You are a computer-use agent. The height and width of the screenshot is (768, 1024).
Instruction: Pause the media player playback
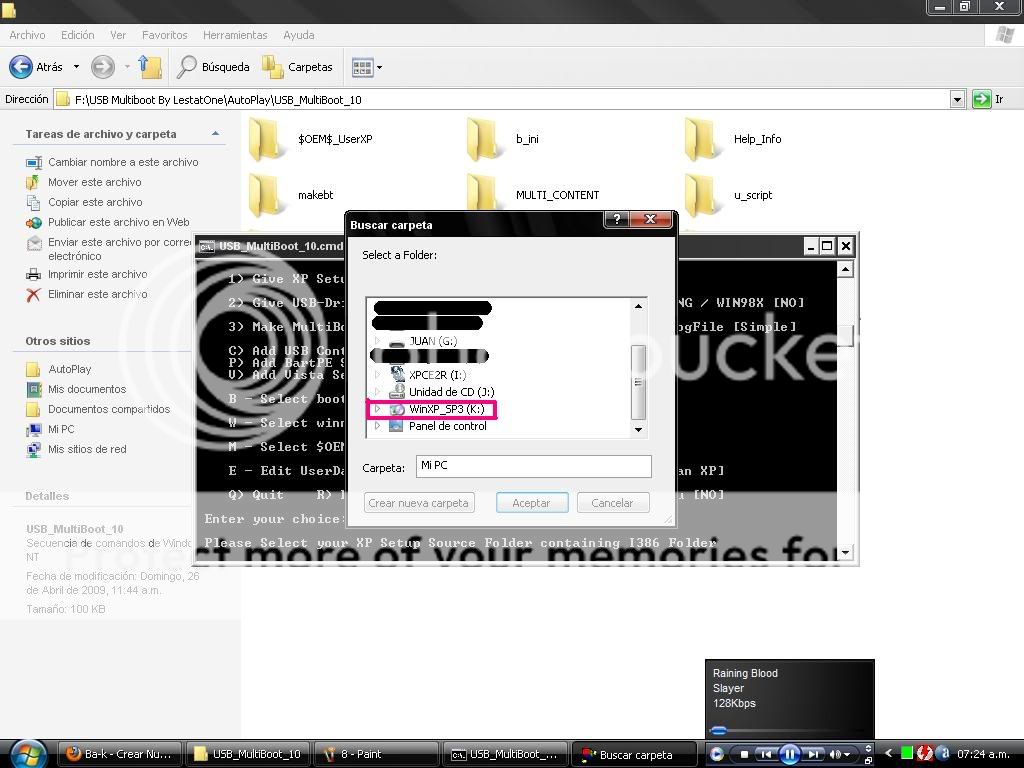pos(789,754)
